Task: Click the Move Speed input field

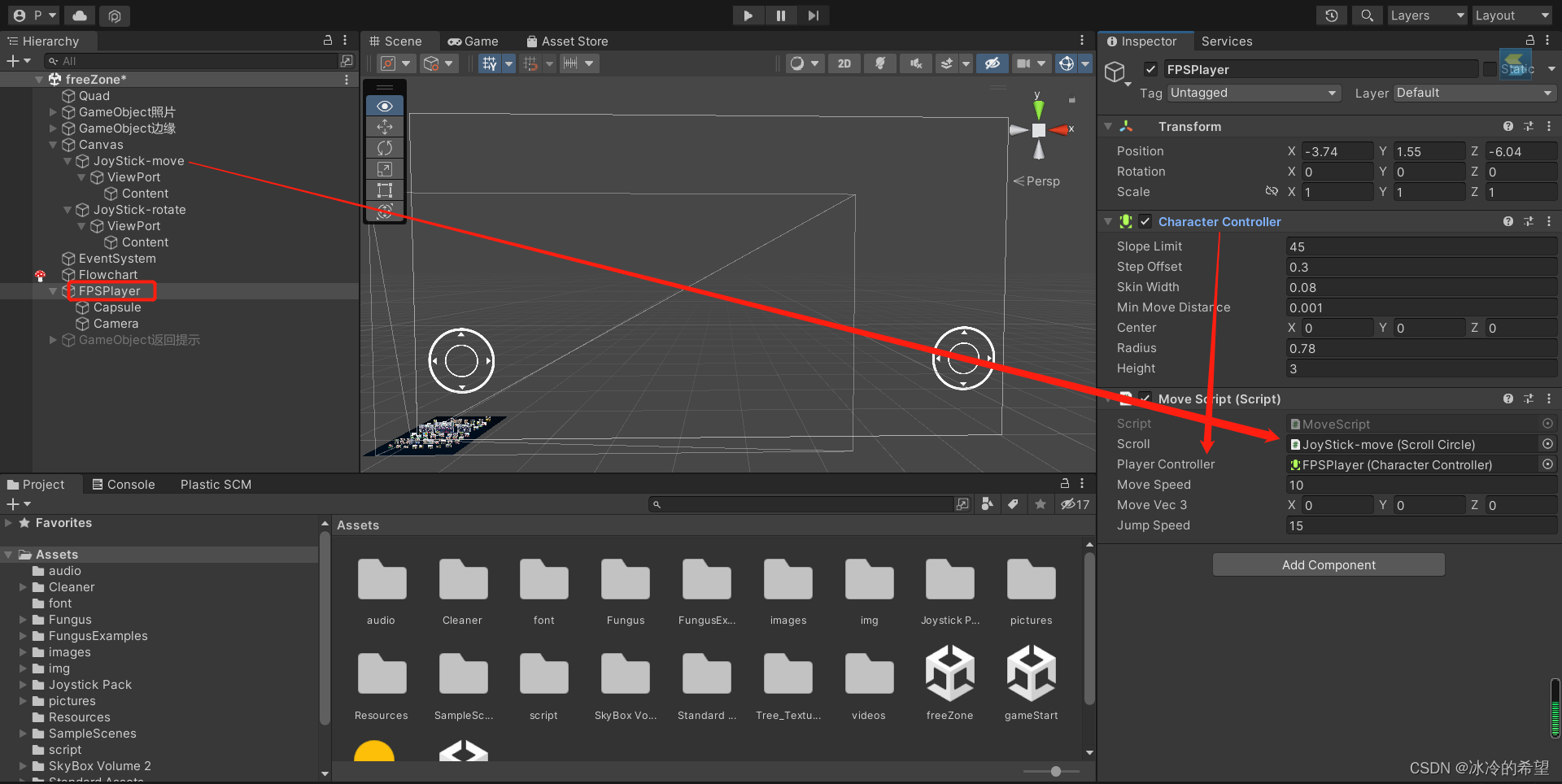Action: click(x=1420, y=484)
